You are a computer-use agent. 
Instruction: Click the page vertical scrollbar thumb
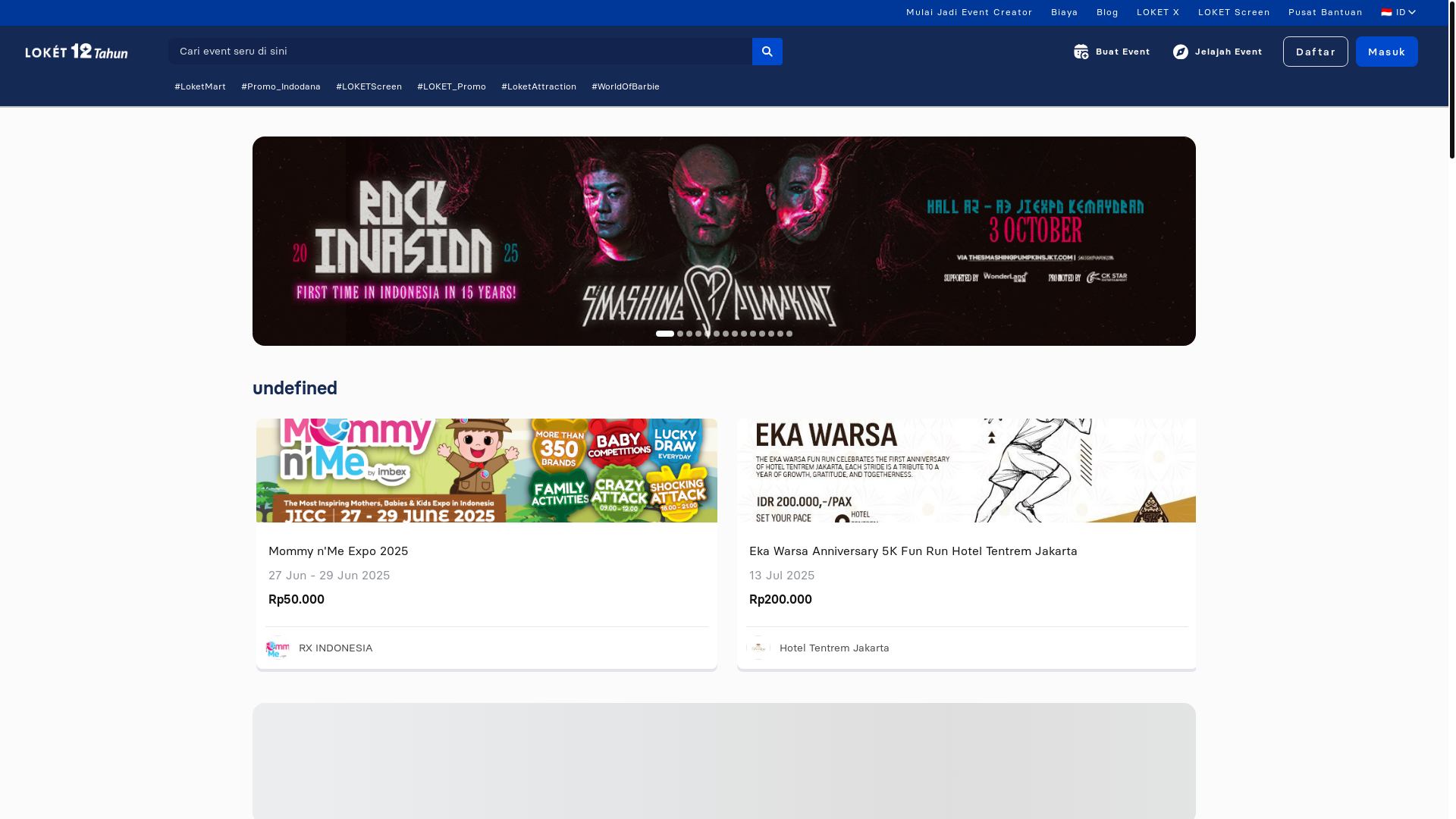(1451, 79)
